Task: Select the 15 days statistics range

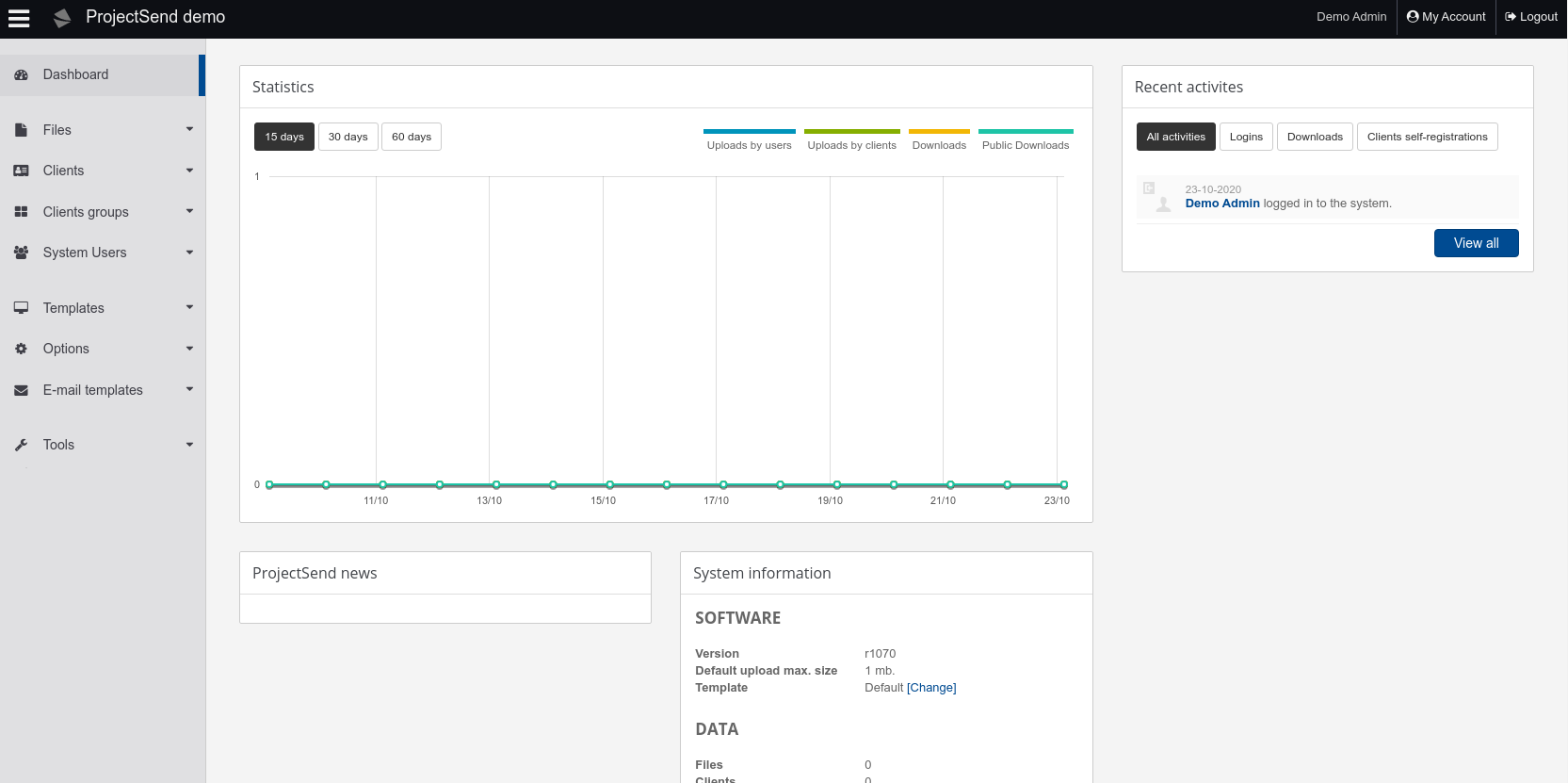Action: tap(283, 137)
